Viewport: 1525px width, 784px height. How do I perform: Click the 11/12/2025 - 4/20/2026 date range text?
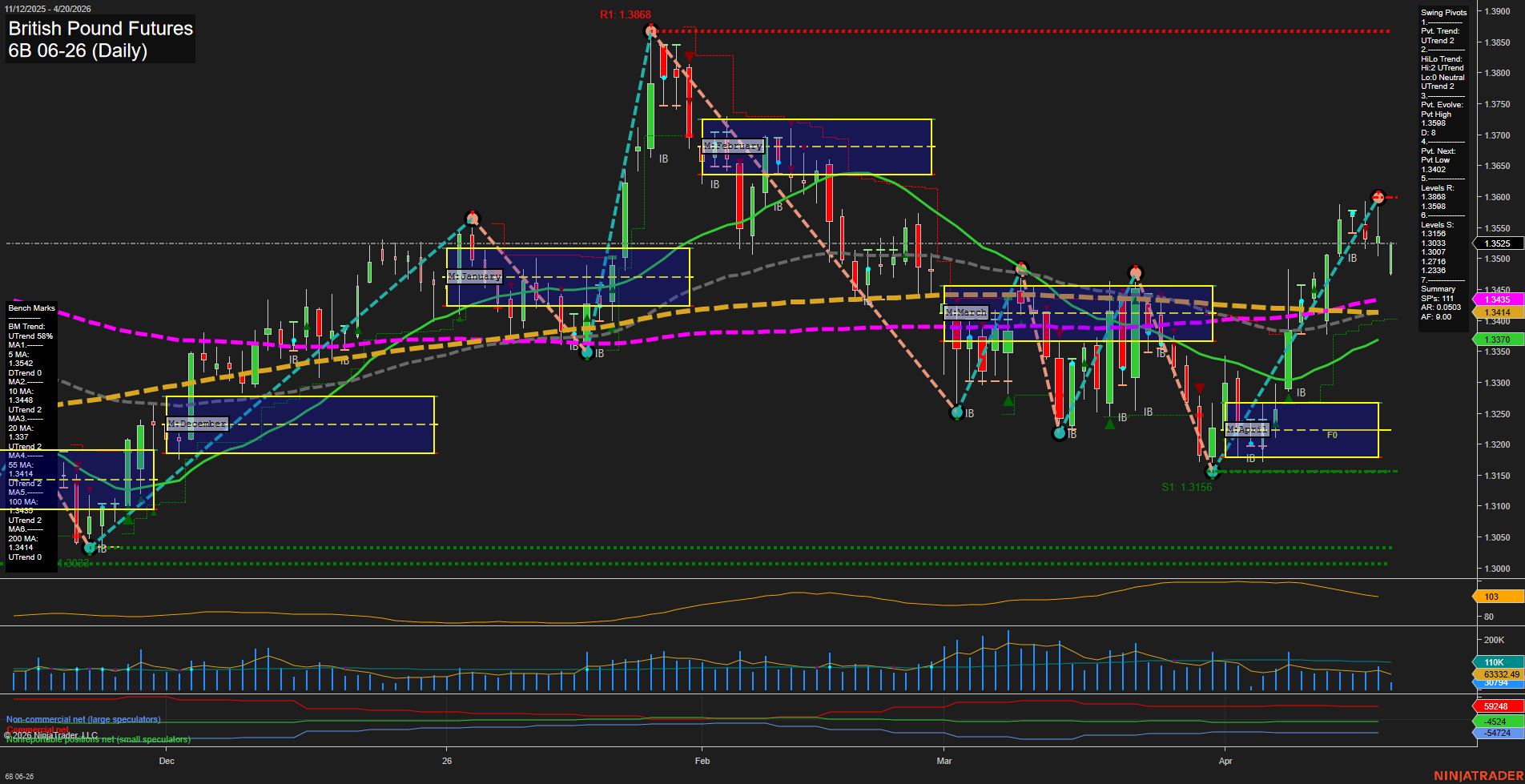[x=48, y=7]
